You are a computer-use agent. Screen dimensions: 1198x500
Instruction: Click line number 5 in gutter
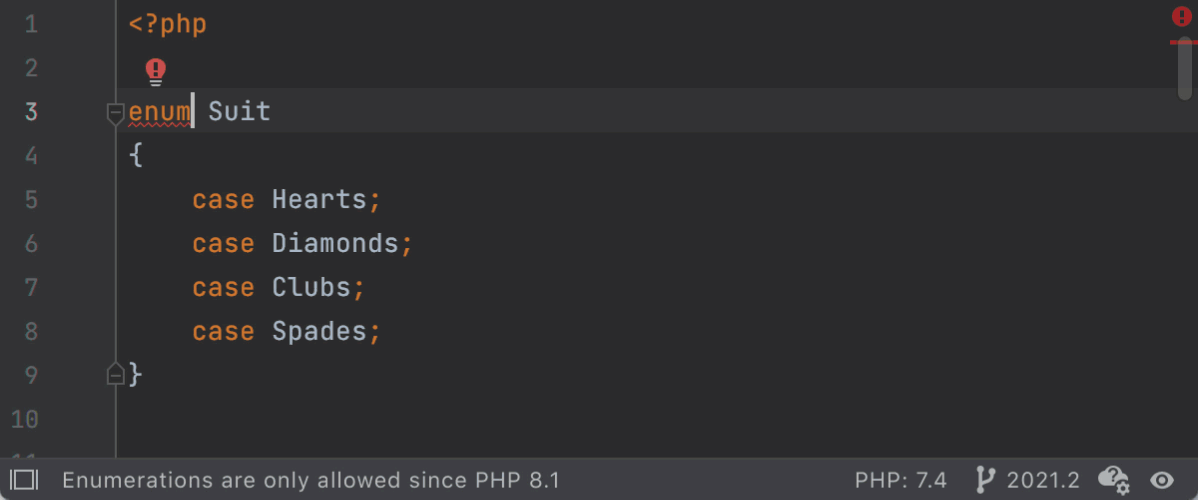tap(31, 200)
